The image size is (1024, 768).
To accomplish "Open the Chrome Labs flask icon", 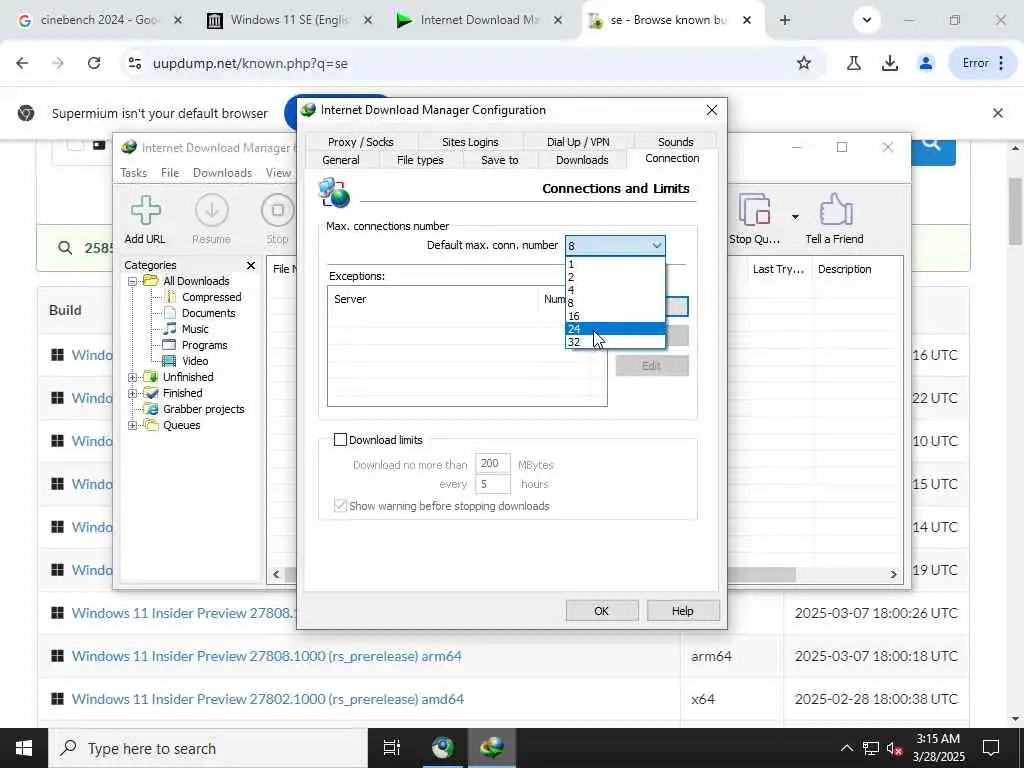I will [x=854, y=63].
